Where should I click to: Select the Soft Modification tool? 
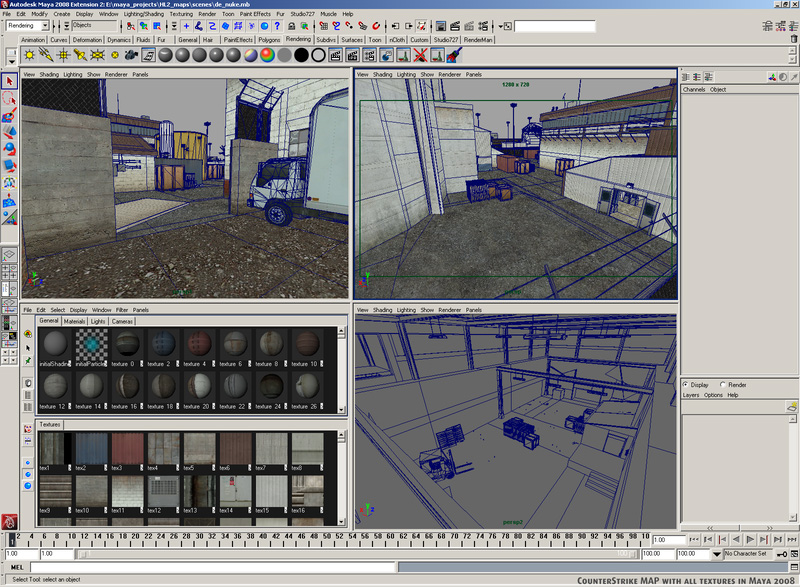[x=9, y=199]
